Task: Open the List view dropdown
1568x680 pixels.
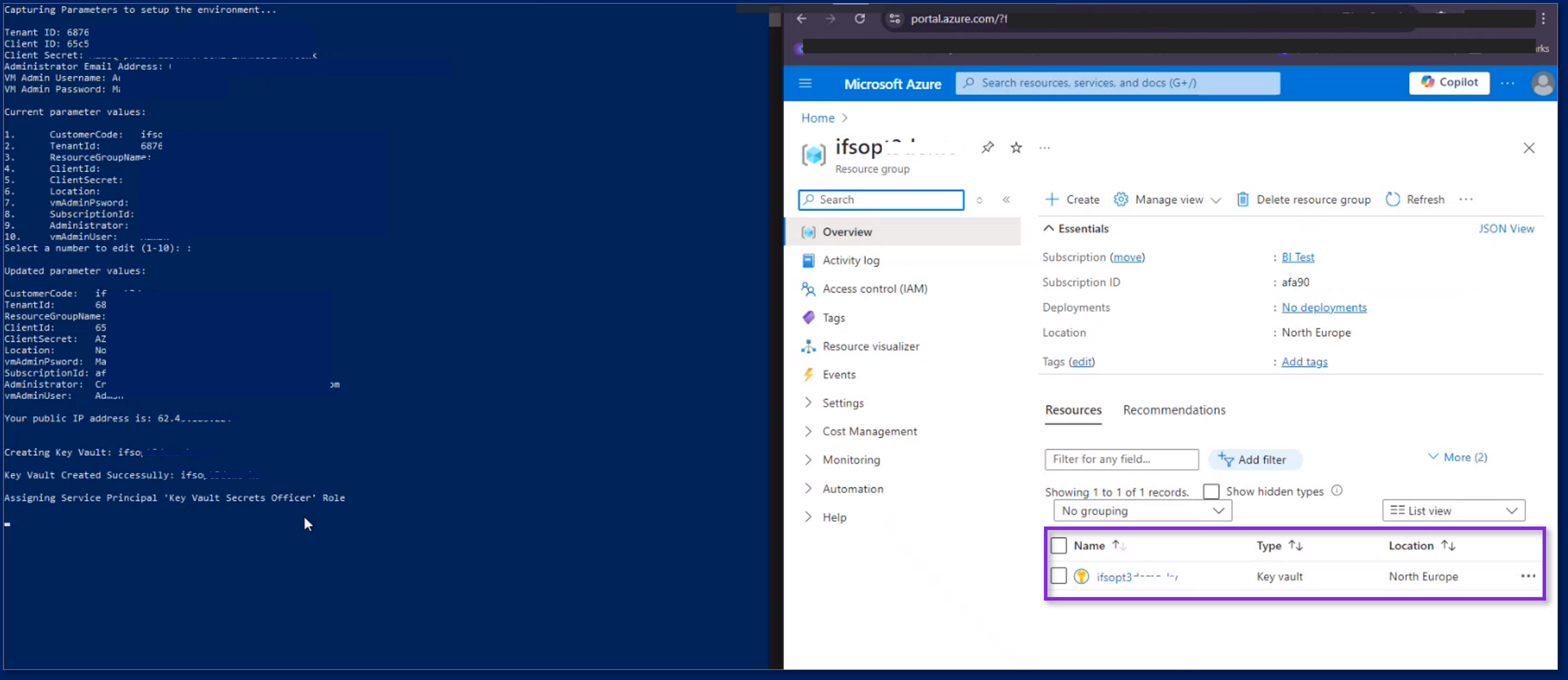Action: pyautogui.click(x=1454, y=511)
